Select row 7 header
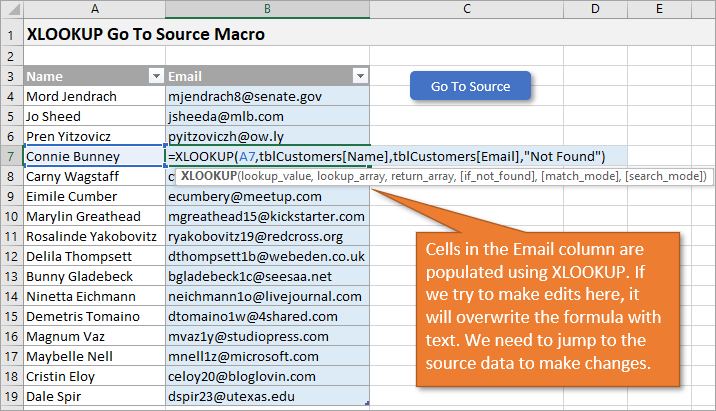The height and width of the screenshot is (411, 716). [10, 156]
